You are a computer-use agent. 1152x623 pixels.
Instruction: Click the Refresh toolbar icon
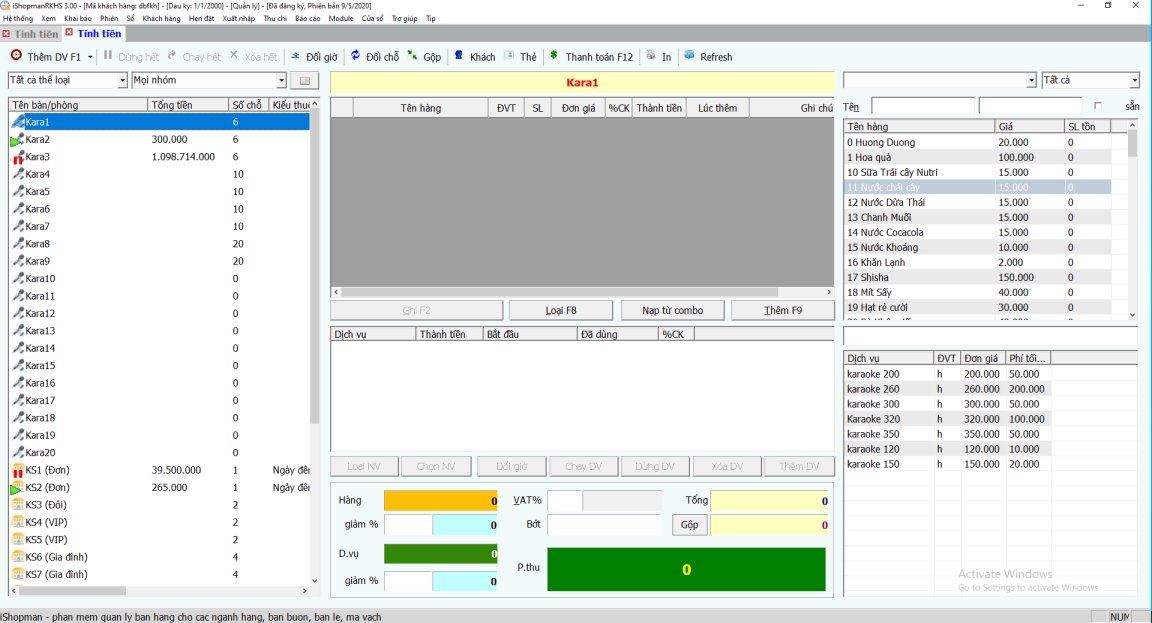click(689, 57)
